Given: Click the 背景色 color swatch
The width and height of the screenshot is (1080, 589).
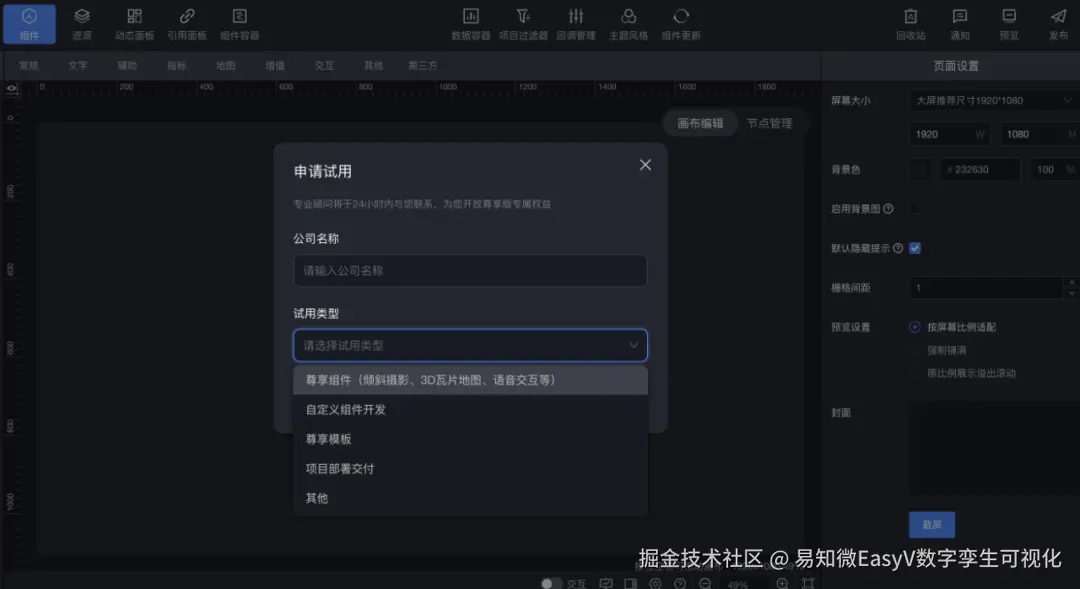Looking at the screenshot, I should 920,169.
